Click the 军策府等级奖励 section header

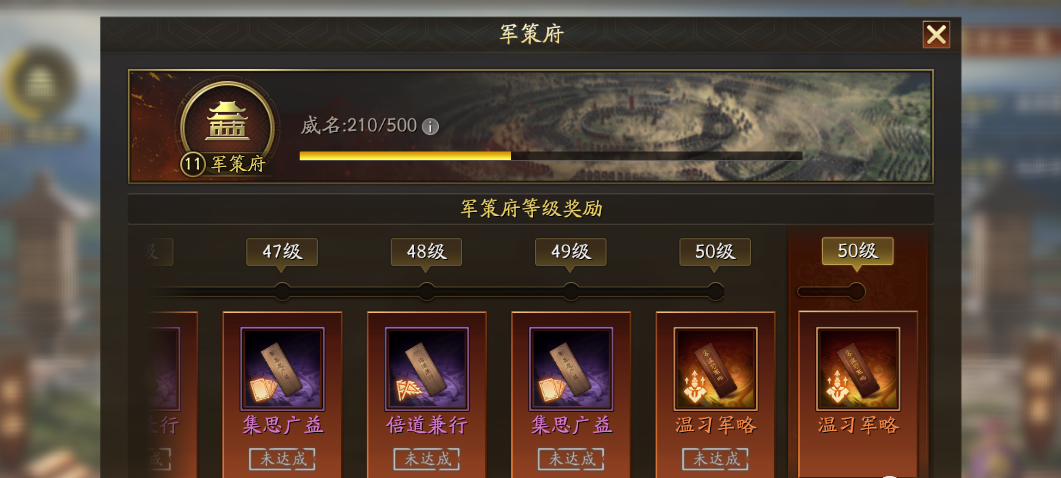(530, 209)
